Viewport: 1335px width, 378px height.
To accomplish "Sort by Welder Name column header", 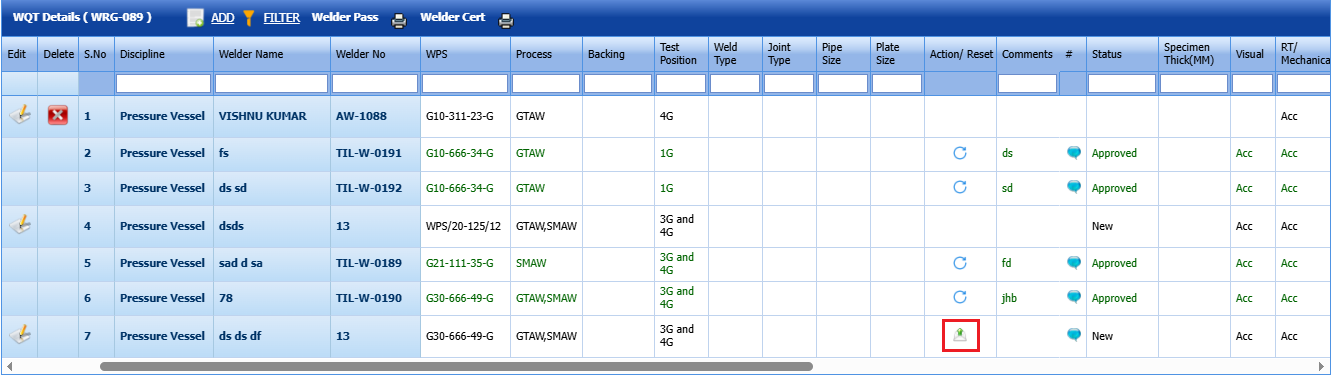I will [x=251, y=54].
